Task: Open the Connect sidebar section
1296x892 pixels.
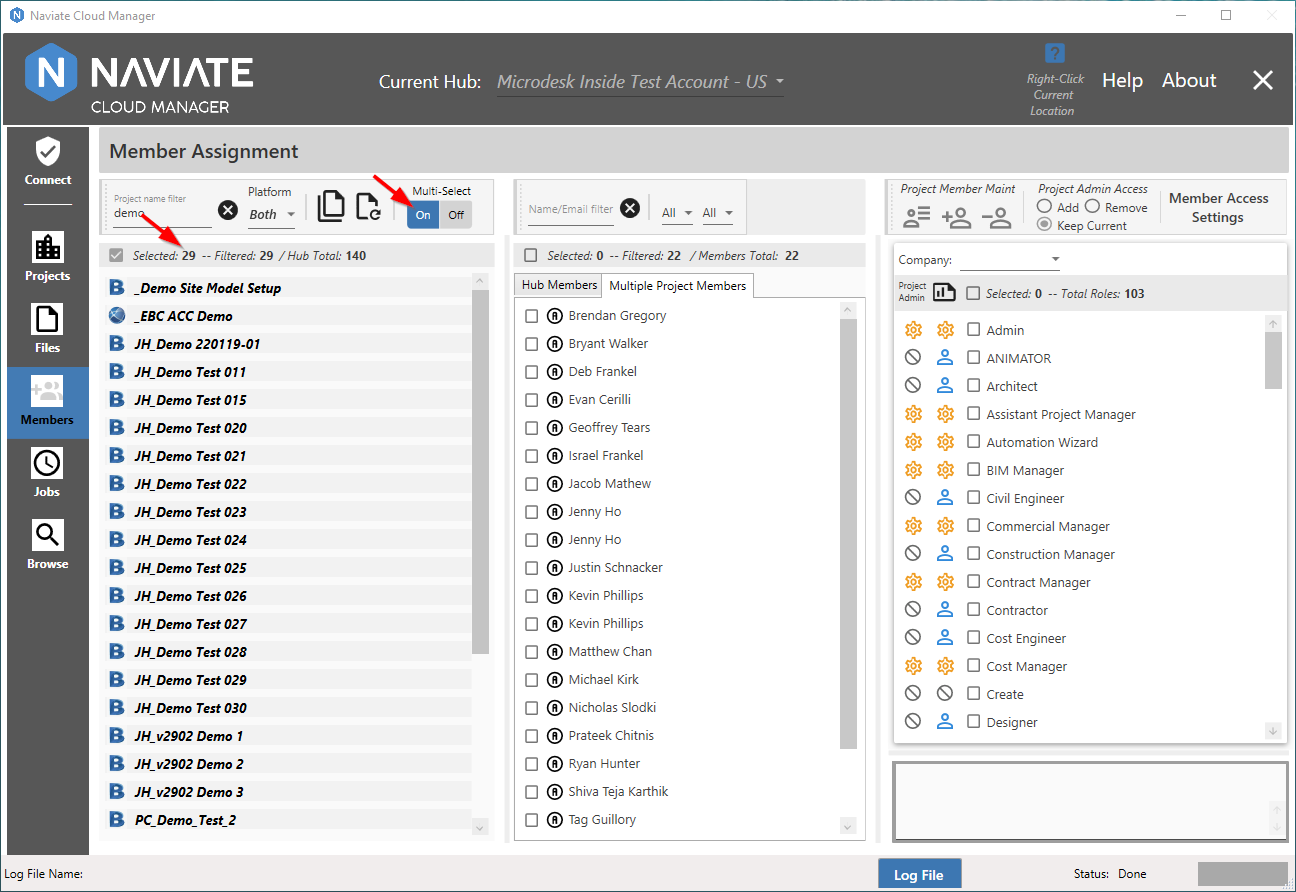Action: pyautogui.click(x=48, y=162)
